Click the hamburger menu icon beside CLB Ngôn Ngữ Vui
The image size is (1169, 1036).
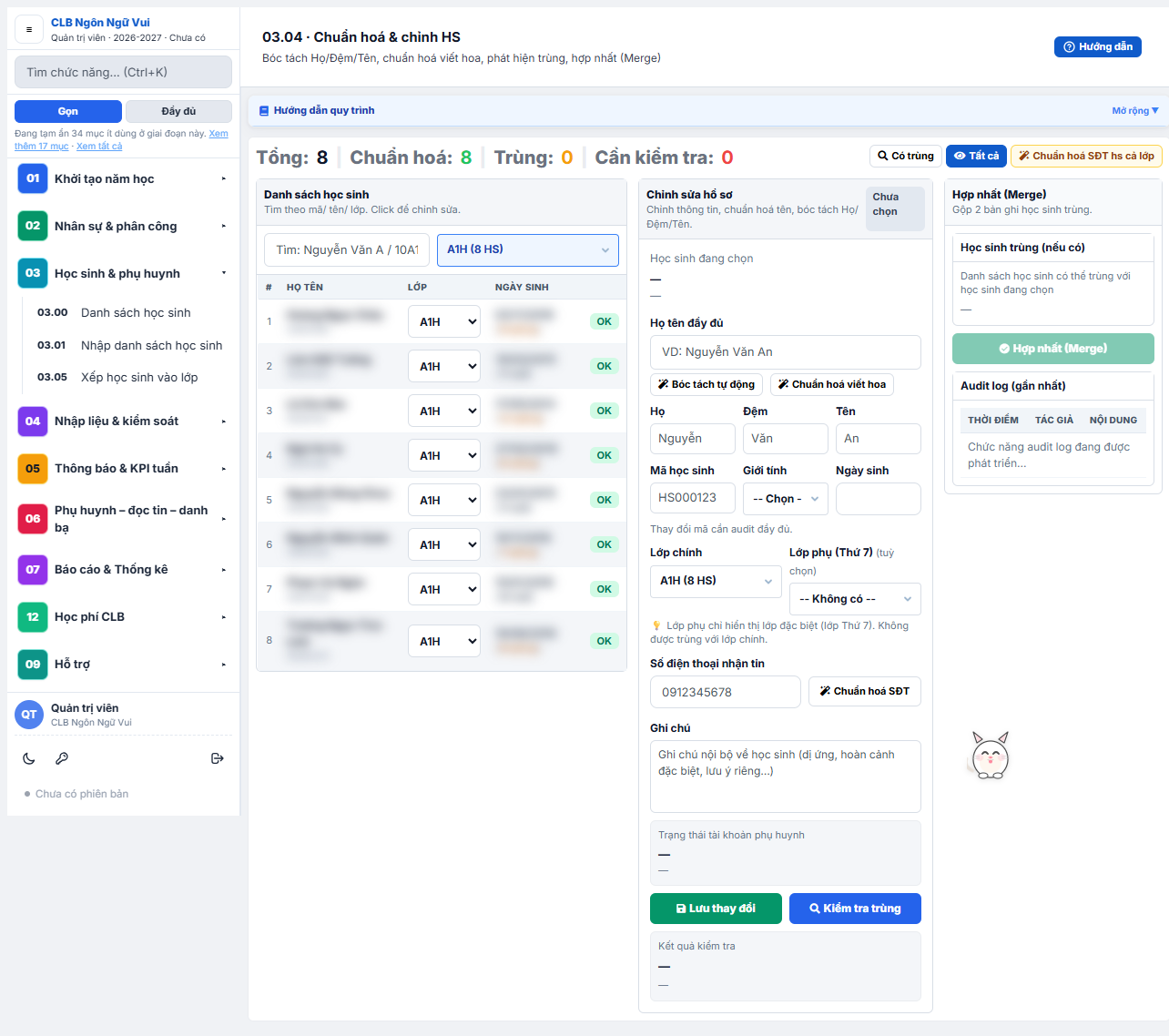[x=29, y=29]
